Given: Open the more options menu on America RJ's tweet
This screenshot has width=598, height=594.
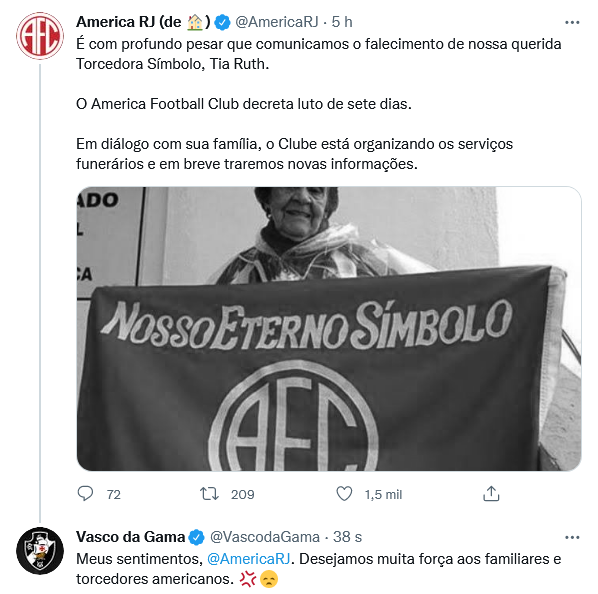Looking at the screenshot, I should click(x=572, y=22).
